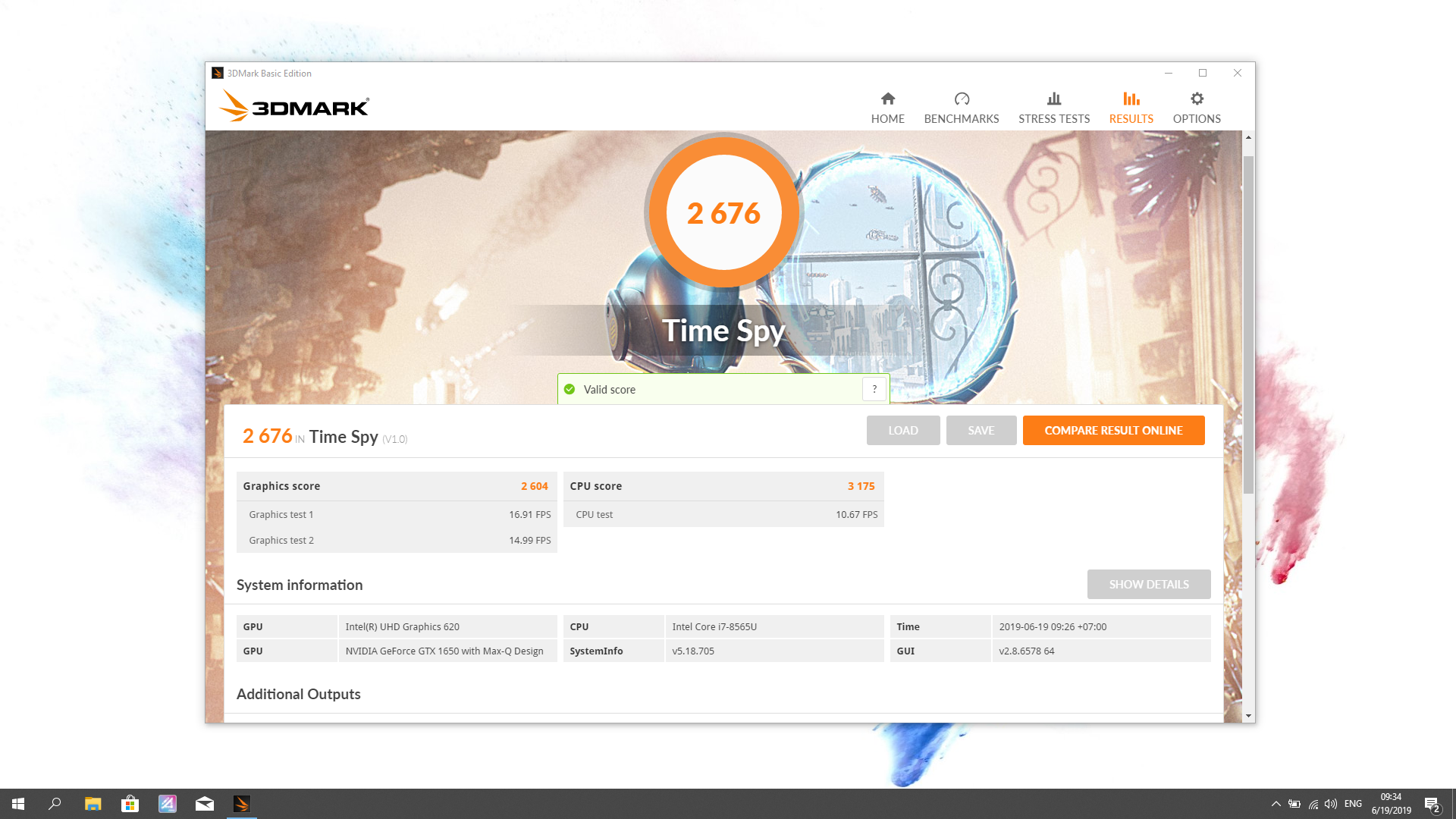Click the colorful pinned app beside Microsoft Store

tap(167, 804)
